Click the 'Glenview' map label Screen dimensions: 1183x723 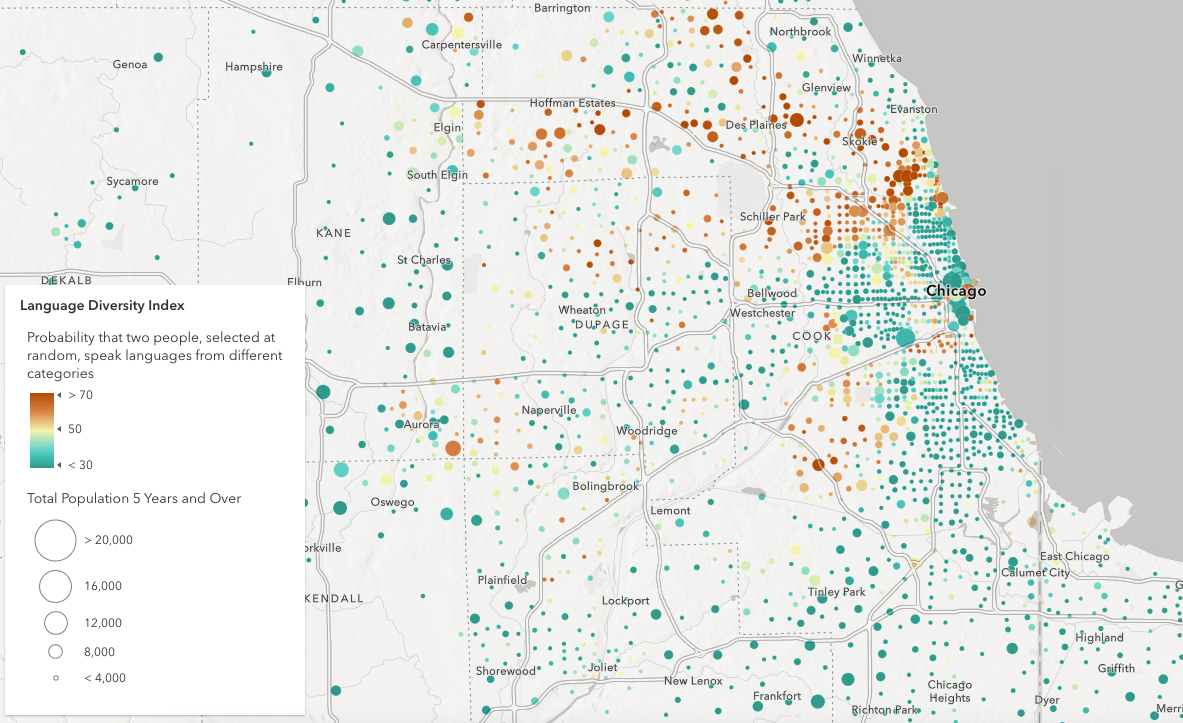tap(826, 88)
